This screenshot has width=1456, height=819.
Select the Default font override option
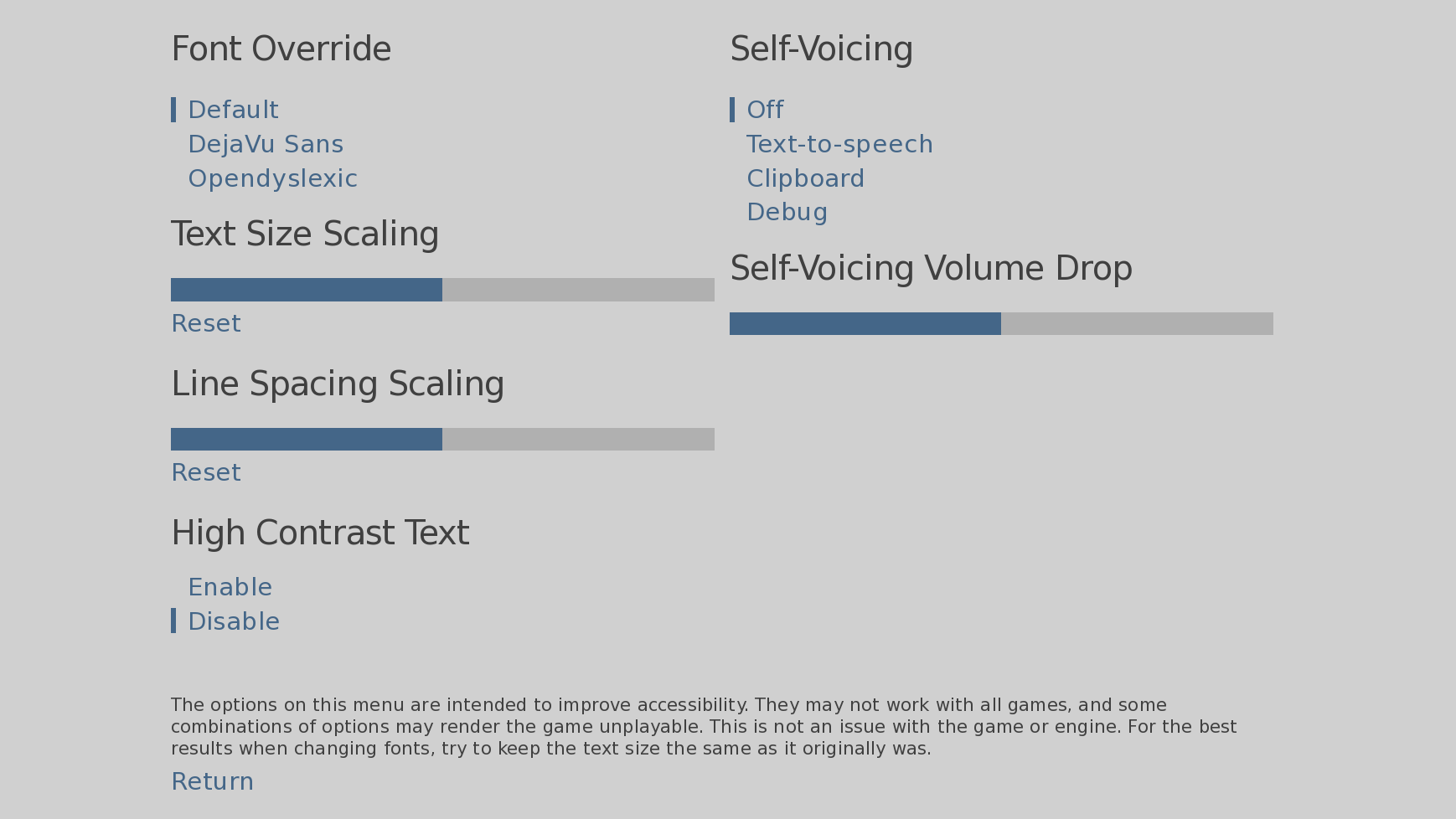coord(233,110)
